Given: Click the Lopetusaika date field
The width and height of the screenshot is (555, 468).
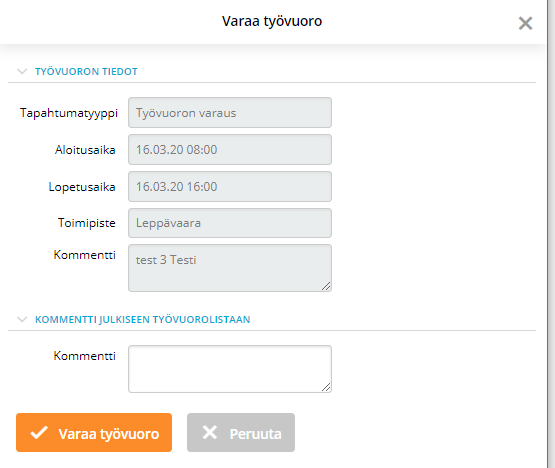Looking at the screenshot, I should 230,187.
